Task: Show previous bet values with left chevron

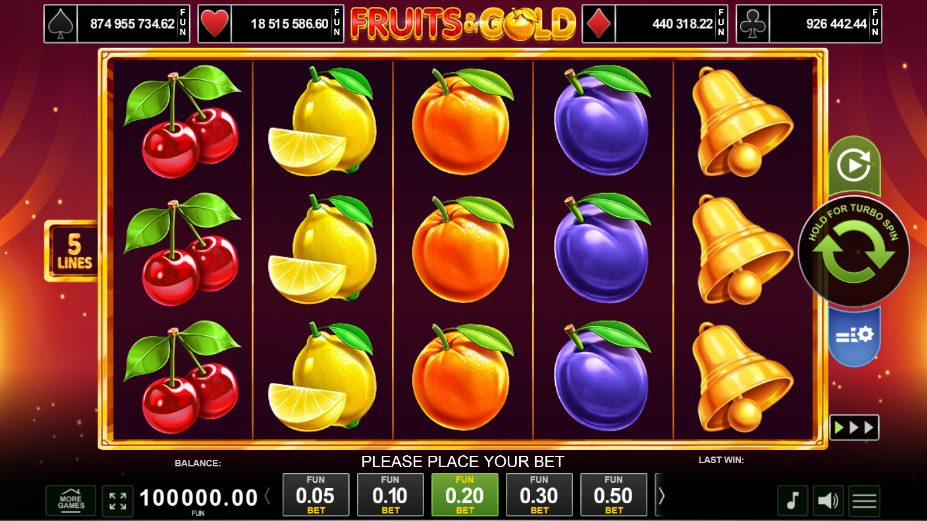Action: [x=268, y=496]
